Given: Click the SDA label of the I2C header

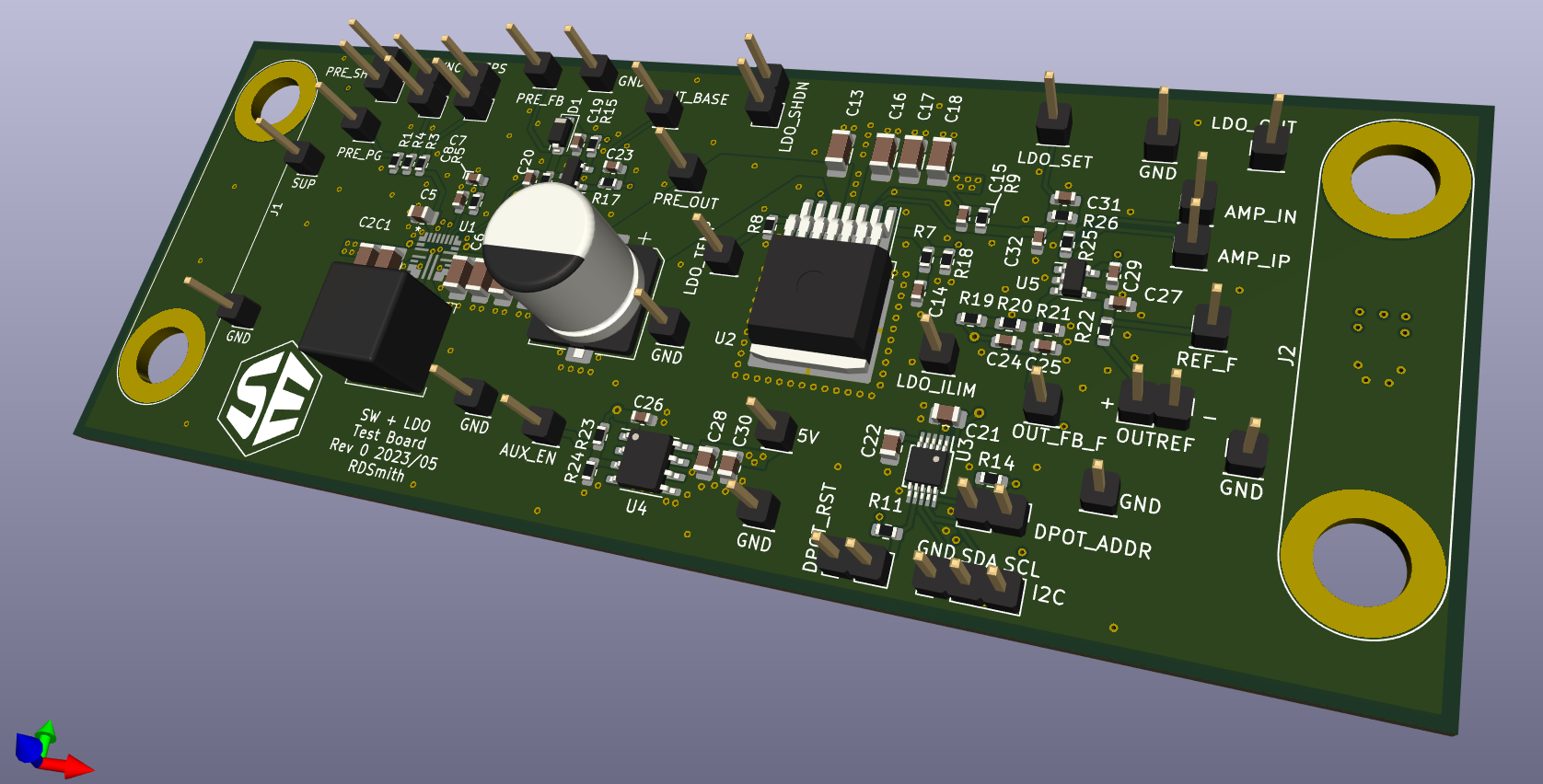Looking at the screenshot, I should [x=980, y=558].
